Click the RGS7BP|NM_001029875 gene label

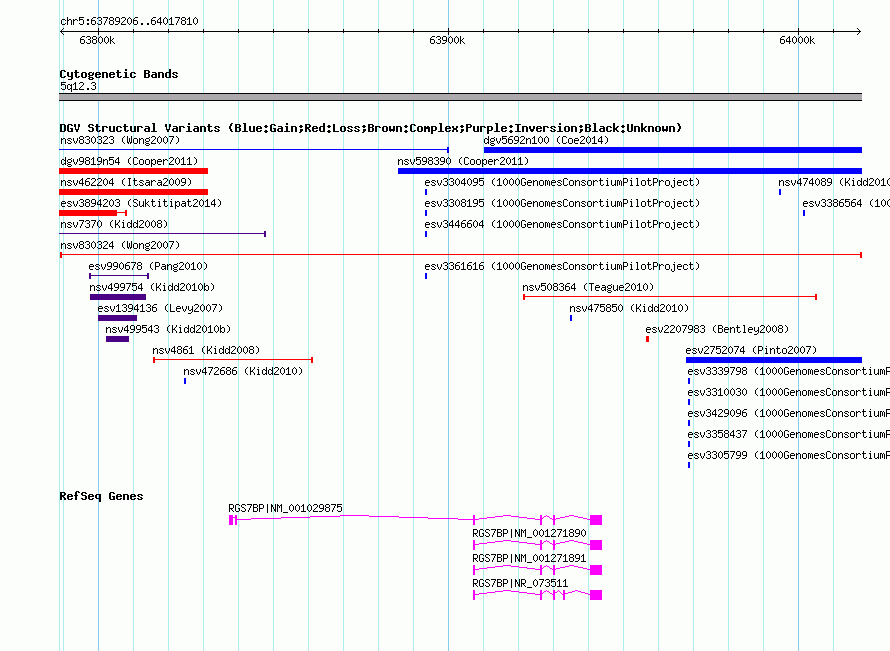285,508
